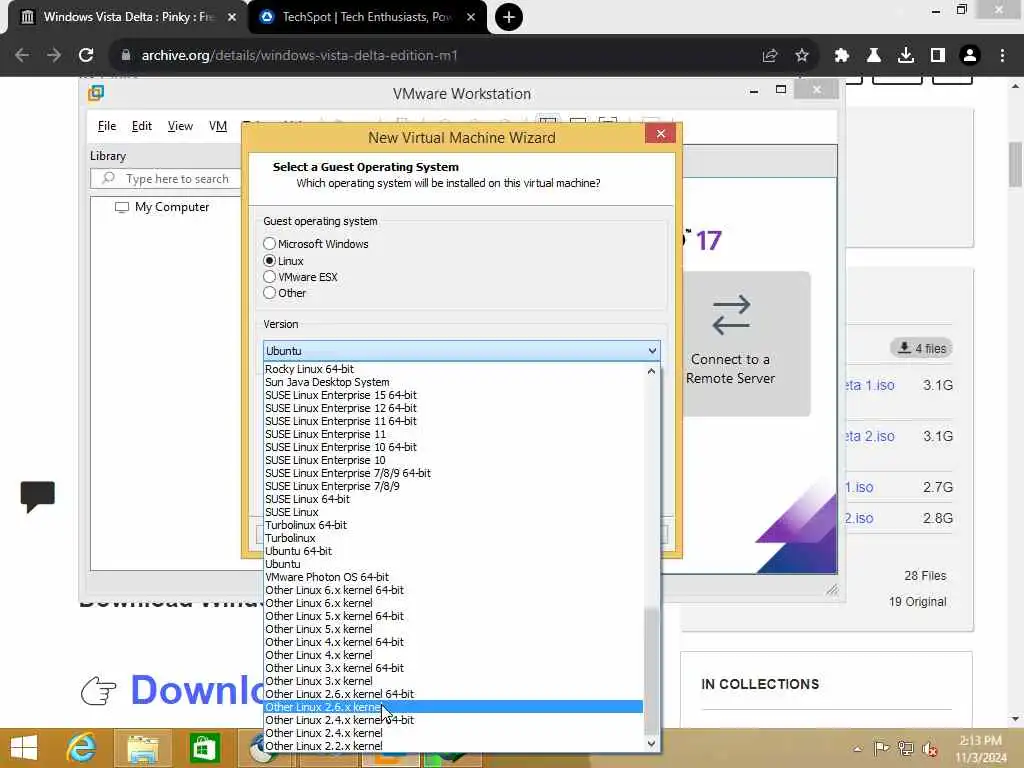Pick Other Linux 5.x kernel
This screenshot has height=768, width=1024.
click(453, 629)
